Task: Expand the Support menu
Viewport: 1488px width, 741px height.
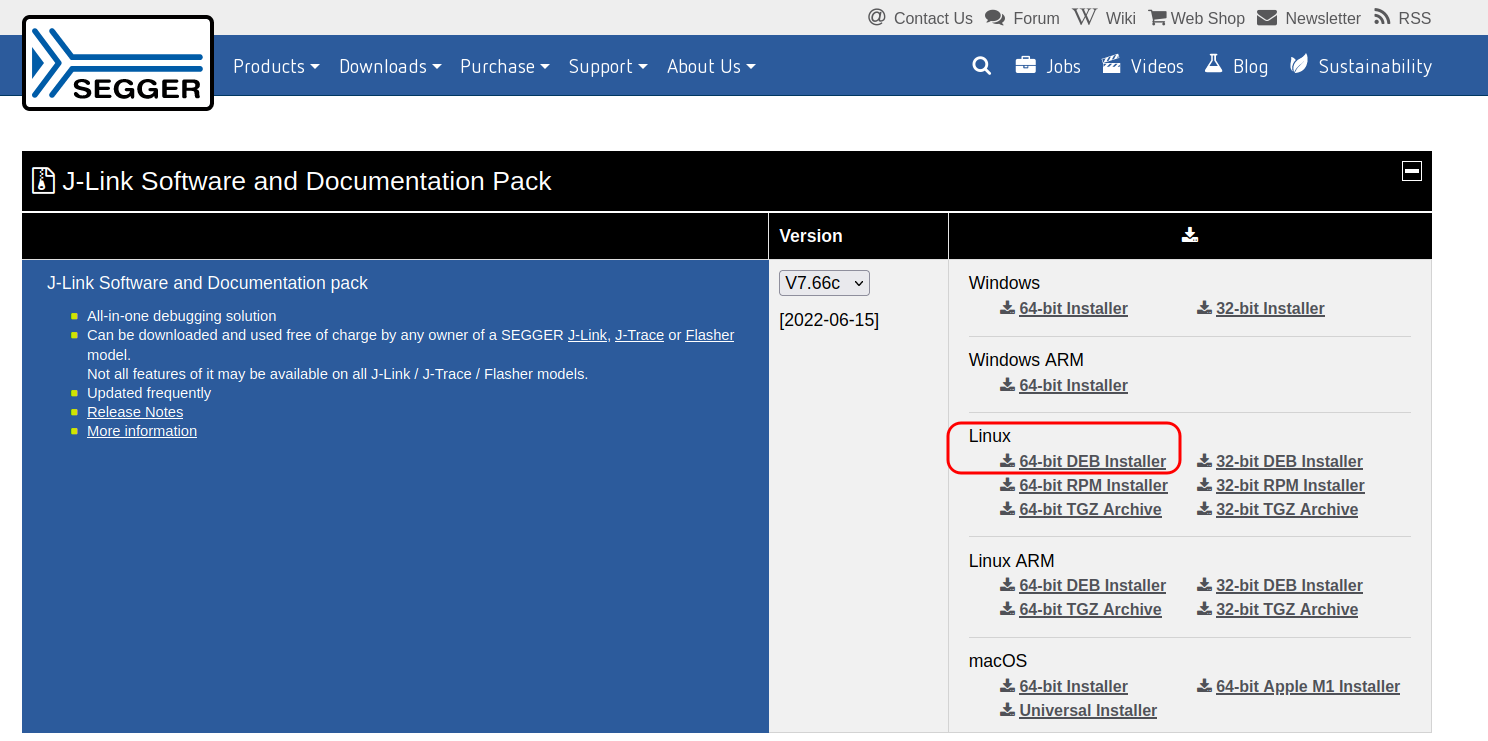Action: pyautogui.click(x=608, y=66)
